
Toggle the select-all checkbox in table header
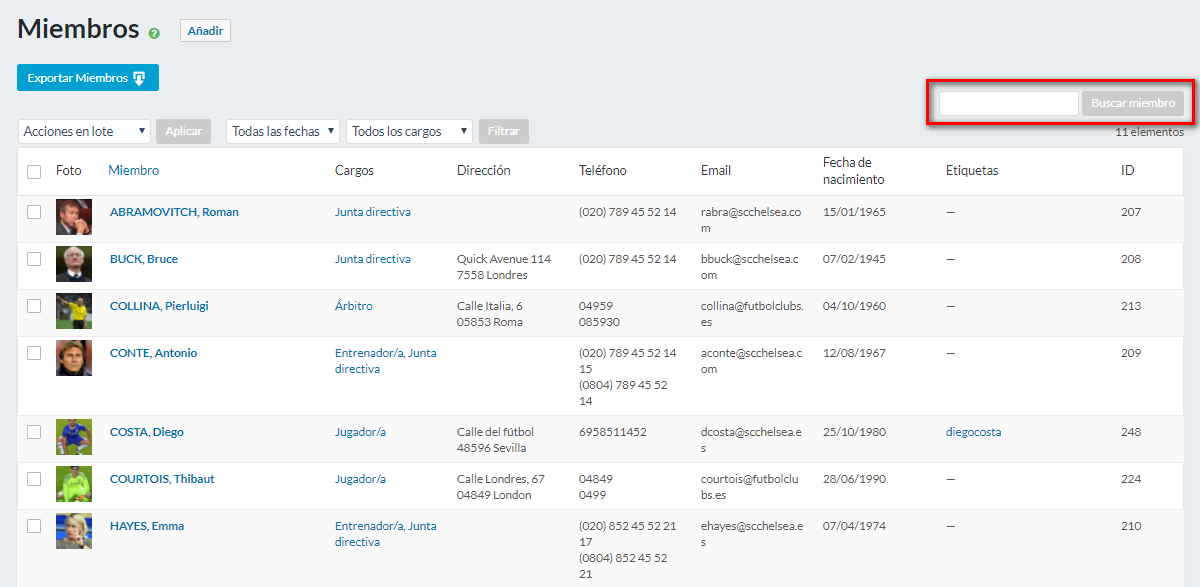click(x=34, y=172)
